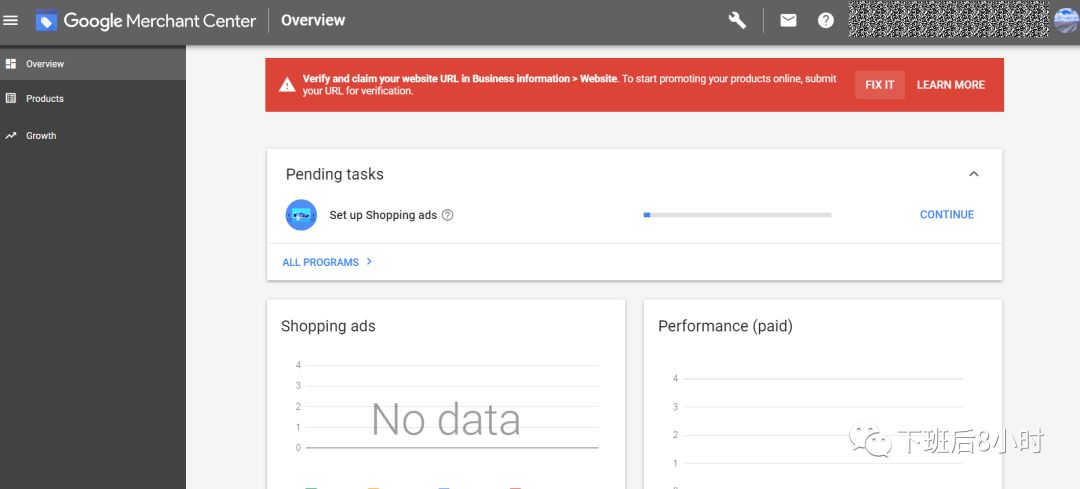The height and width of the screenshot is (489, 1080).
Task: Select Overview in the sidebar
Action: 45,64
